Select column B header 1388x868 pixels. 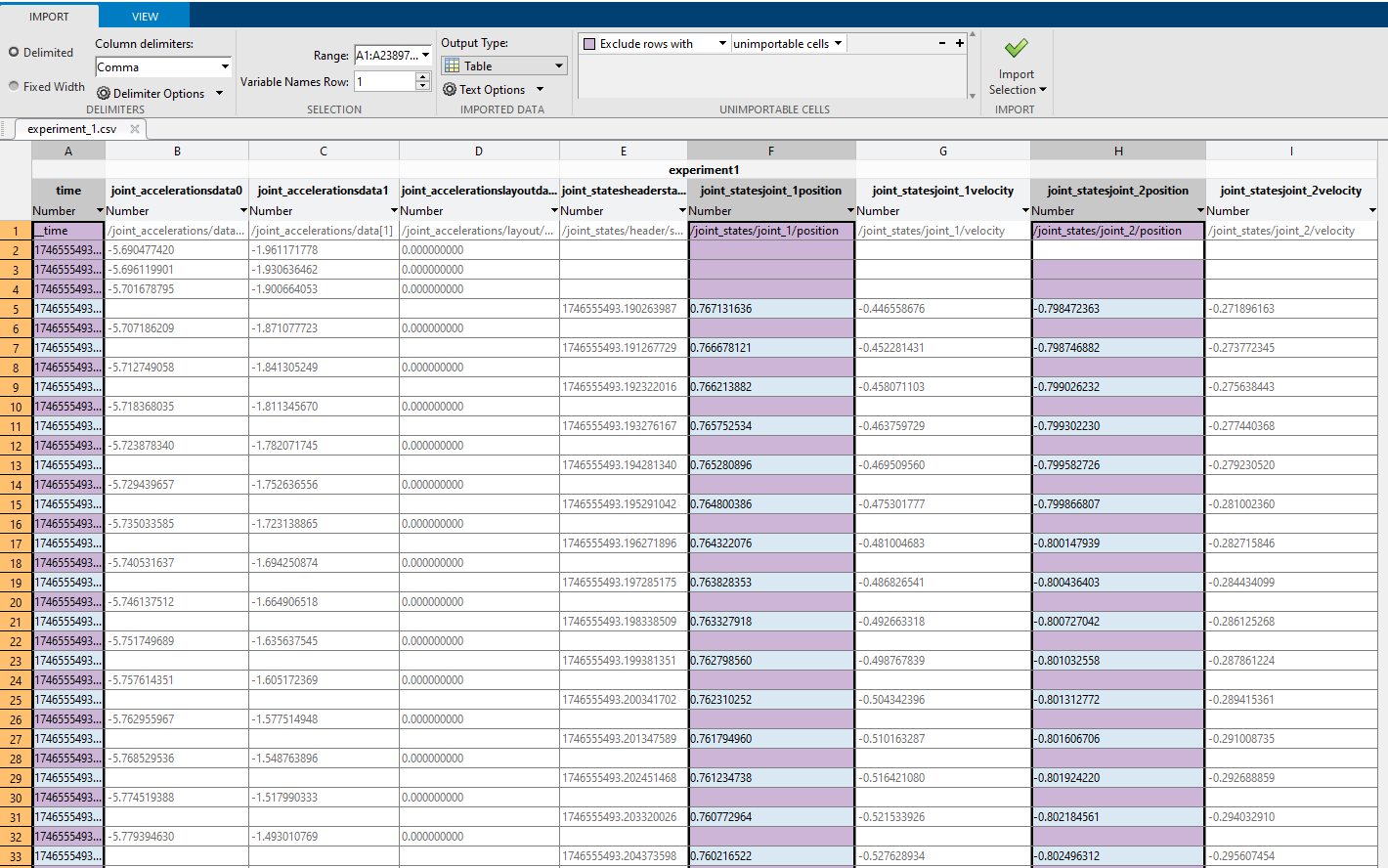click(177, 151)
